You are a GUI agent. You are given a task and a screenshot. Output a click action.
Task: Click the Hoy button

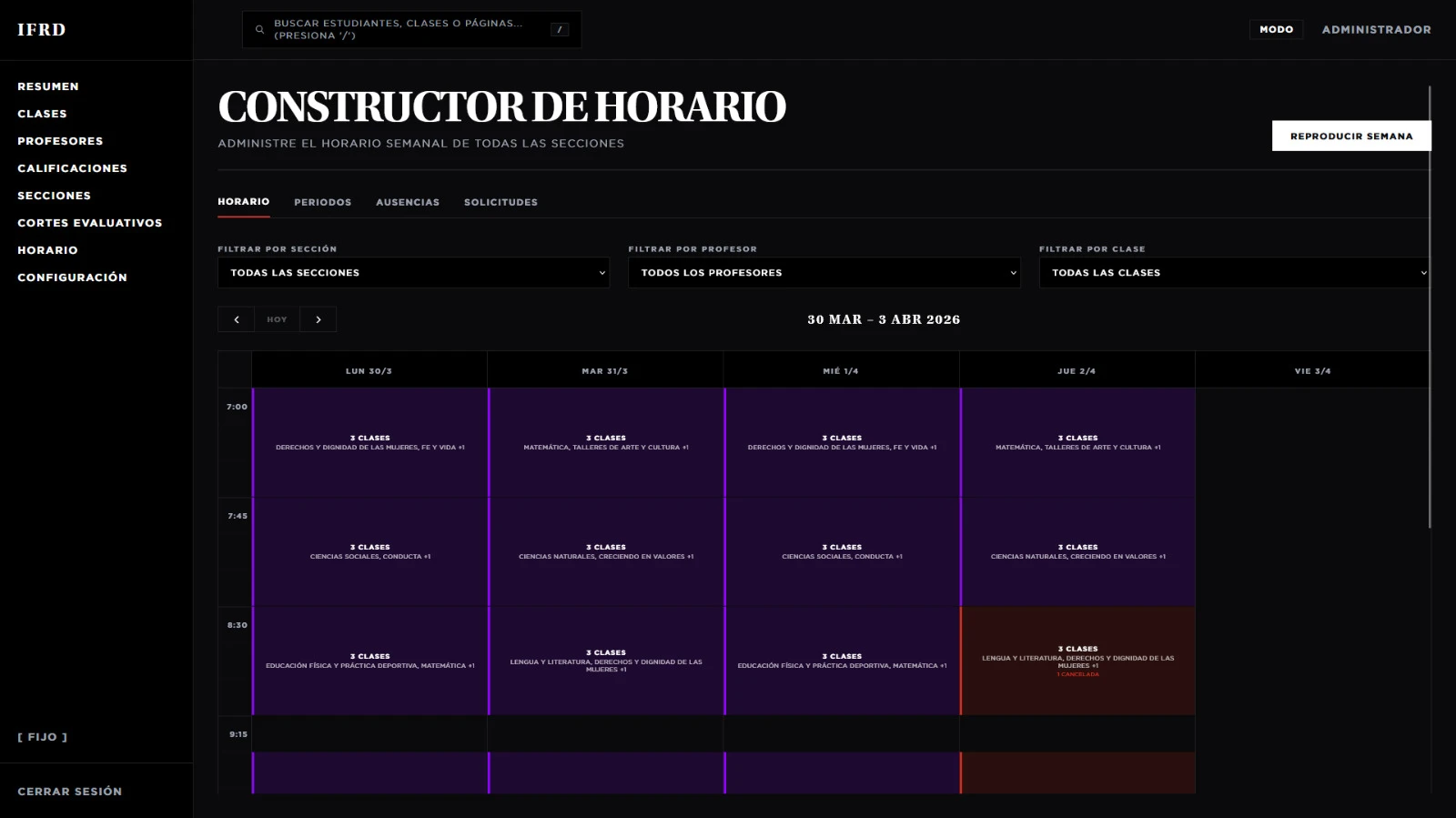(277, 319)
